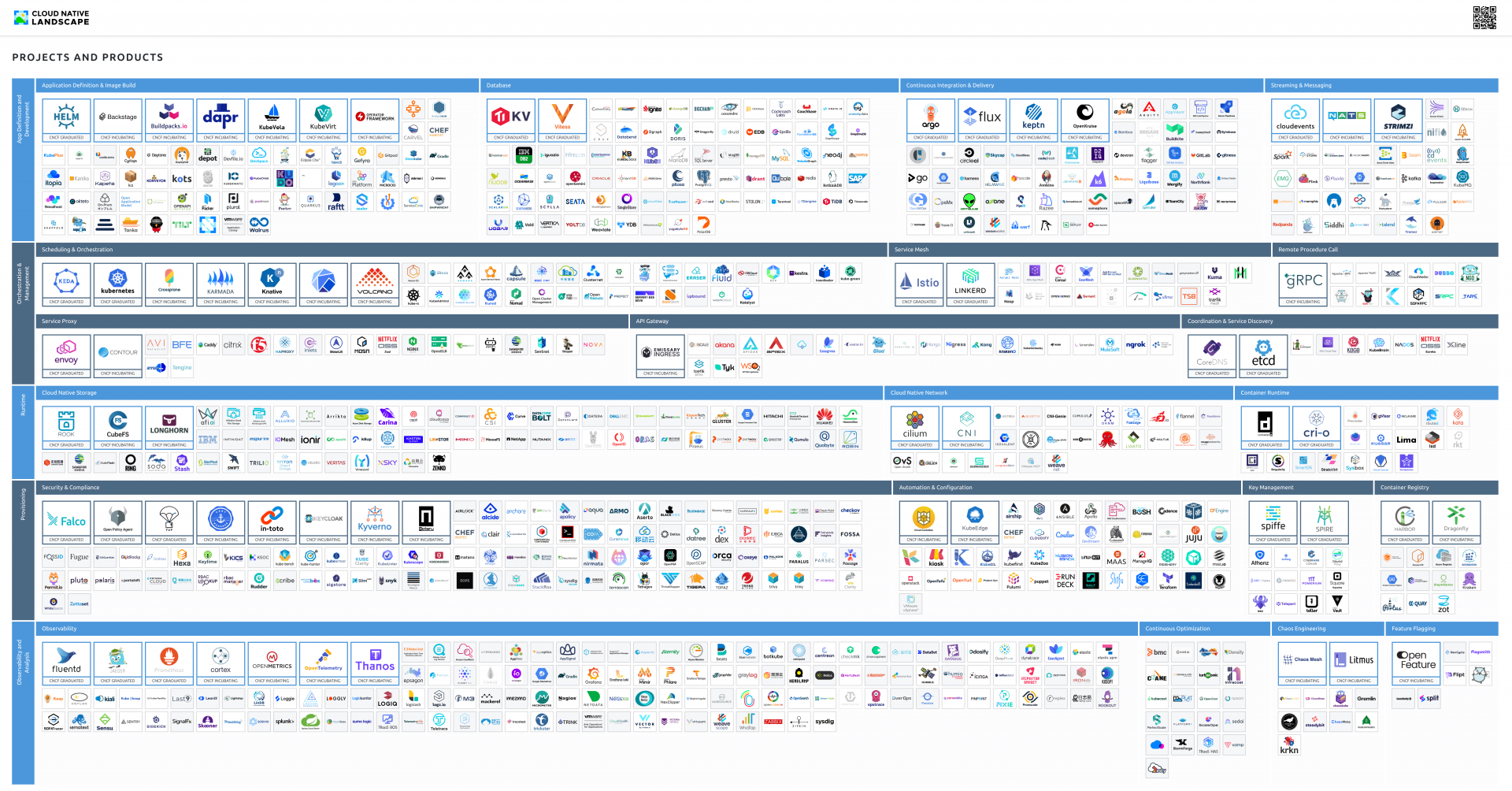Click the Observability category header
Image resolution: width=1512 pixels, height=791 pixels.
(x=587, y=629)
